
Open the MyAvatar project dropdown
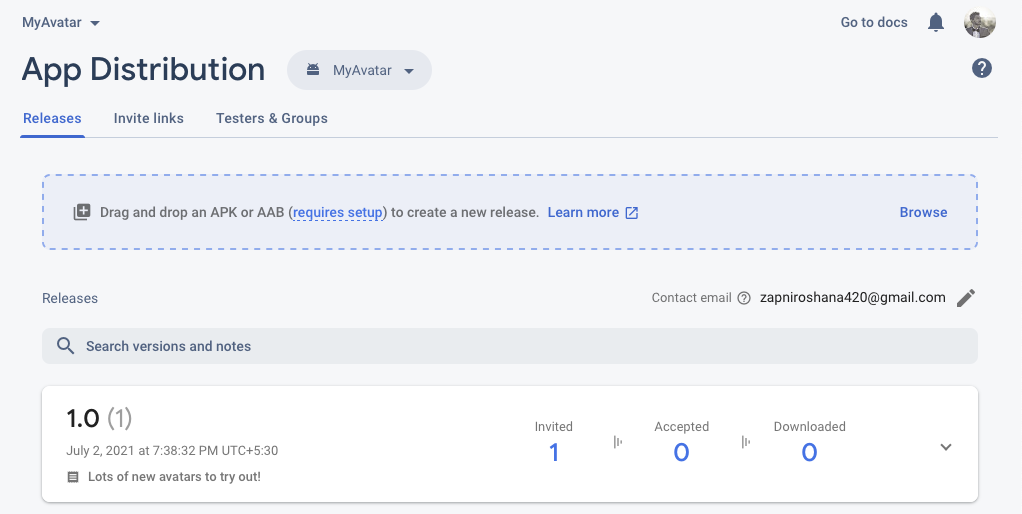tap(61, 22)
